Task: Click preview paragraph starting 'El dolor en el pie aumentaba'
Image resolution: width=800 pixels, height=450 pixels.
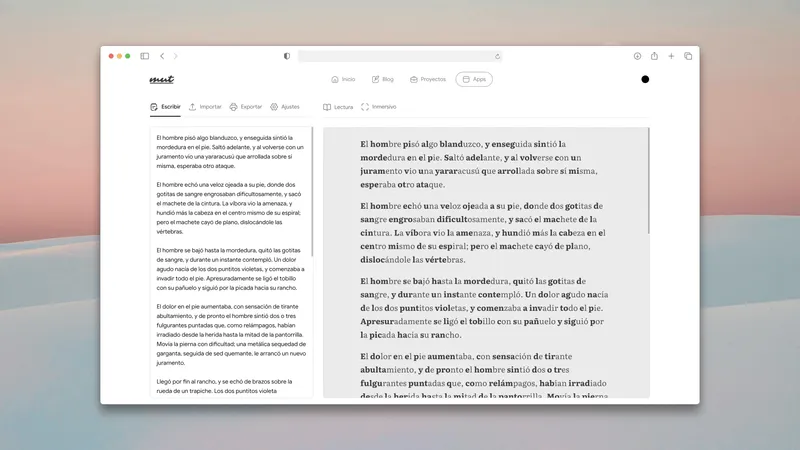Action: (484, 375)
